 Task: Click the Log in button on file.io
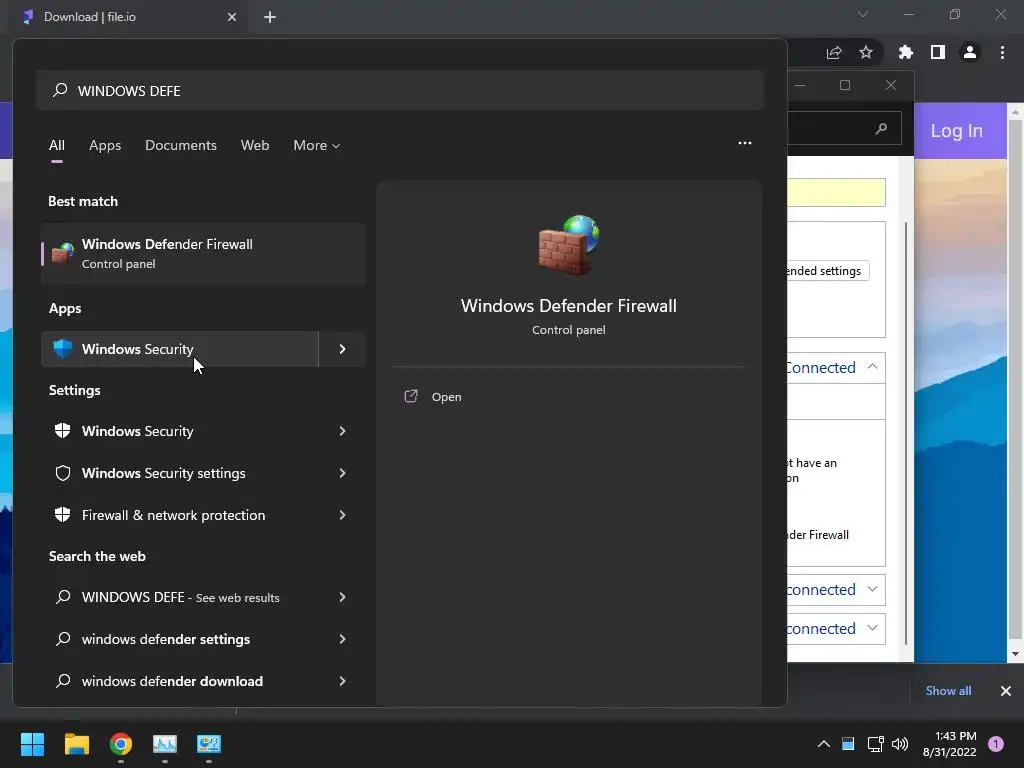coord(956,131)
